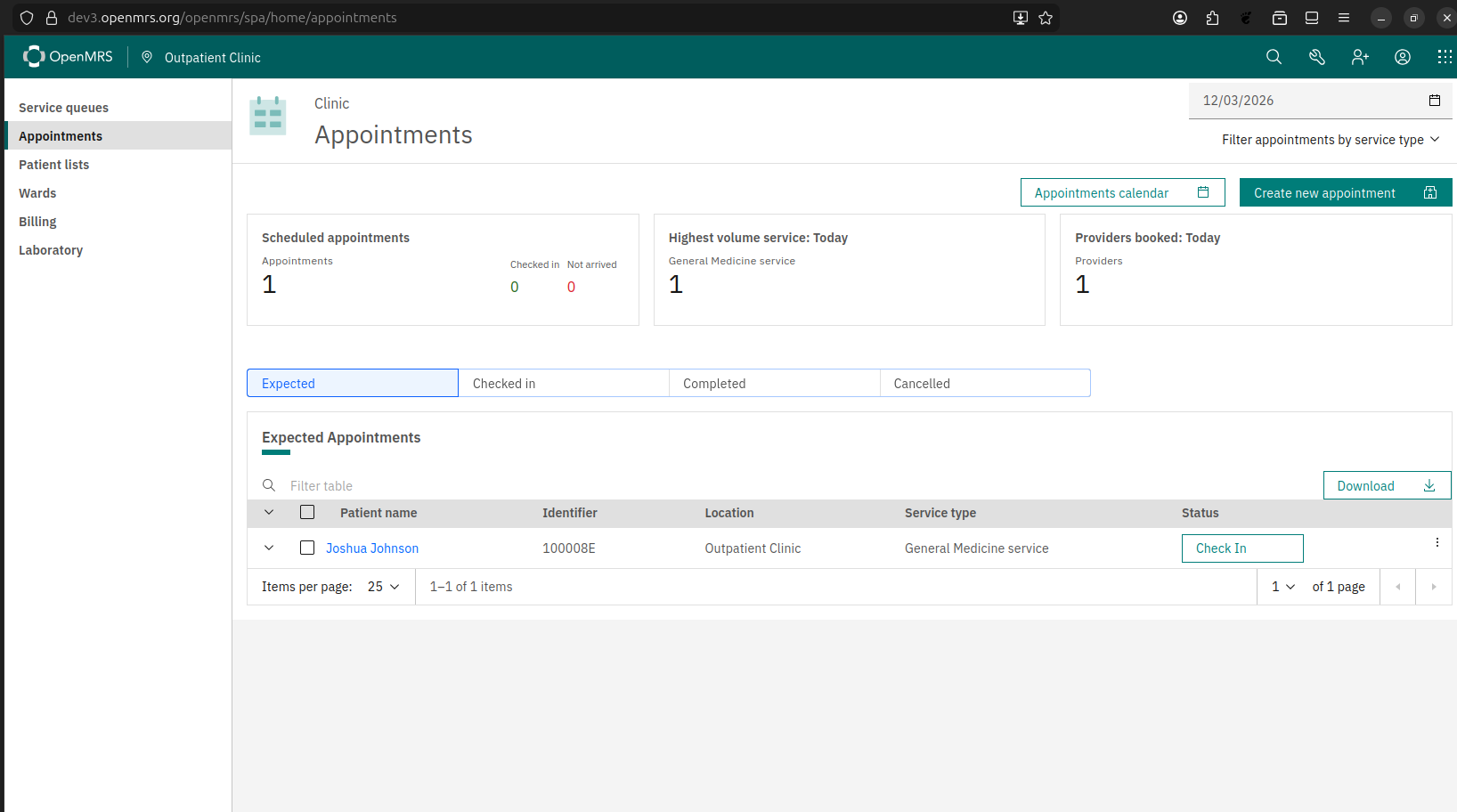This screenshot has width=1457, height=812.
Task: Switch to the Checked in tab
Action: [563, 384]
